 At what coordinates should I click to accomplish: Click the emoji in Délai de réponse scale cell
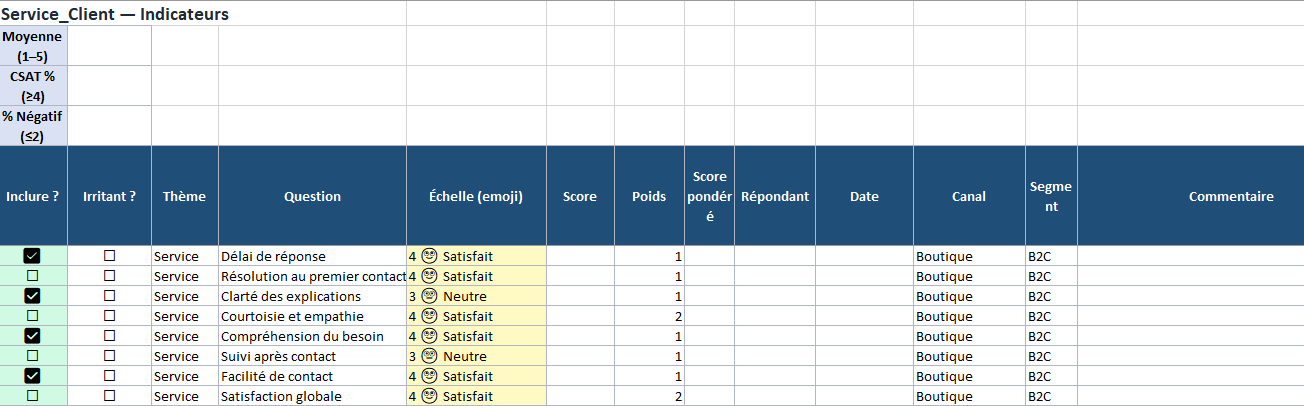(x=429, y=256)
